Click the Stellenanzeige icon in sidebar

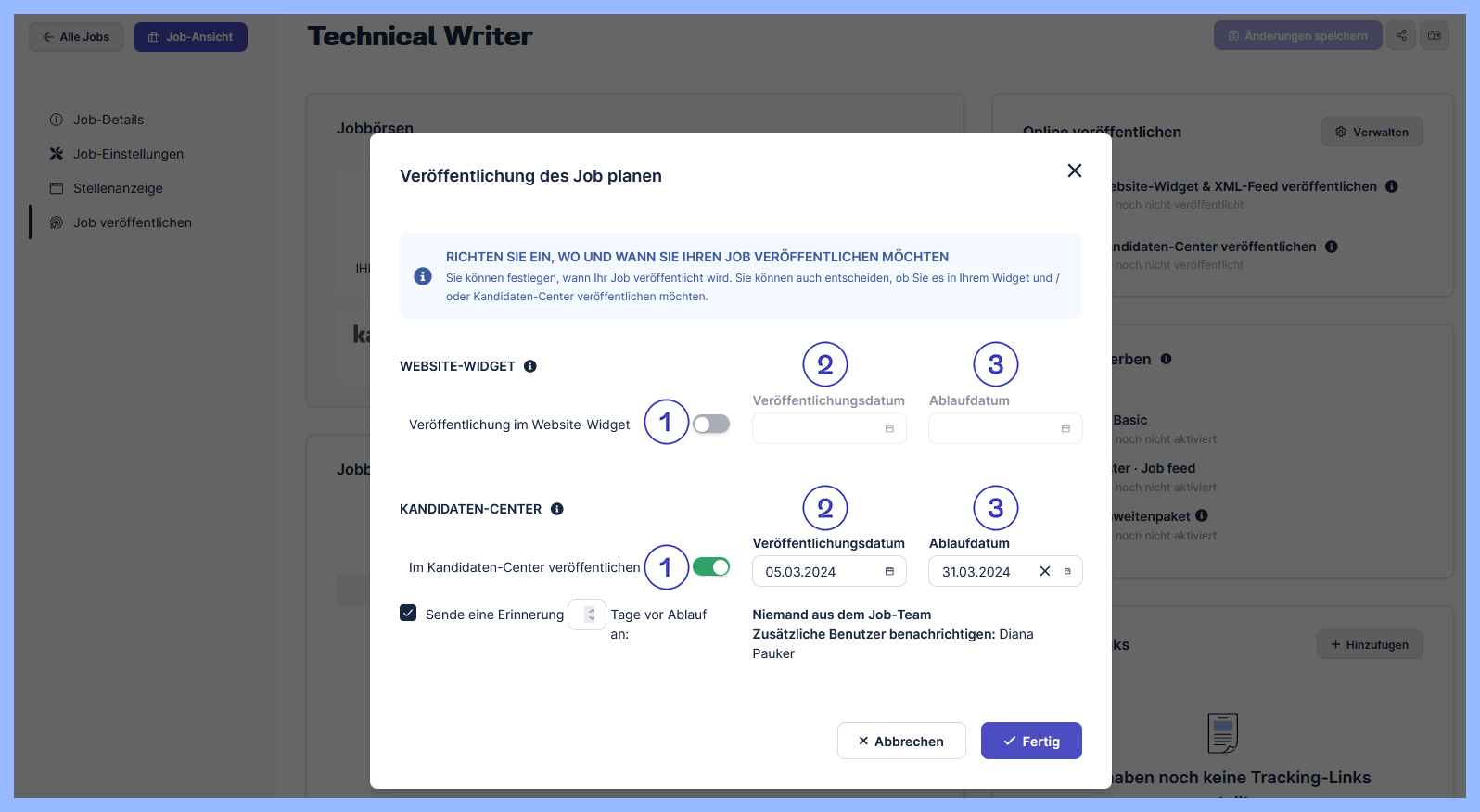tap(57, 188)
